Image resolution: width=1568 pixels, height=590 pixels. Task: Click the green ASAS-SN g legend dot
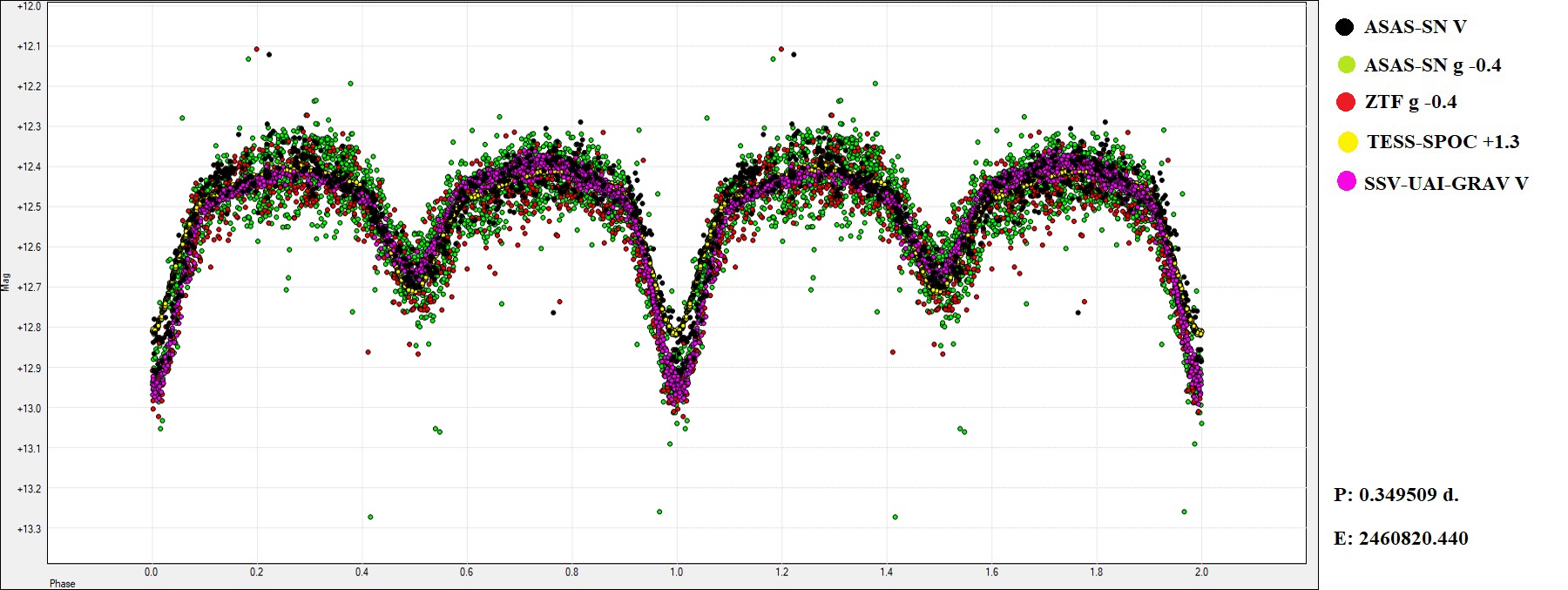pos(1346,64)
